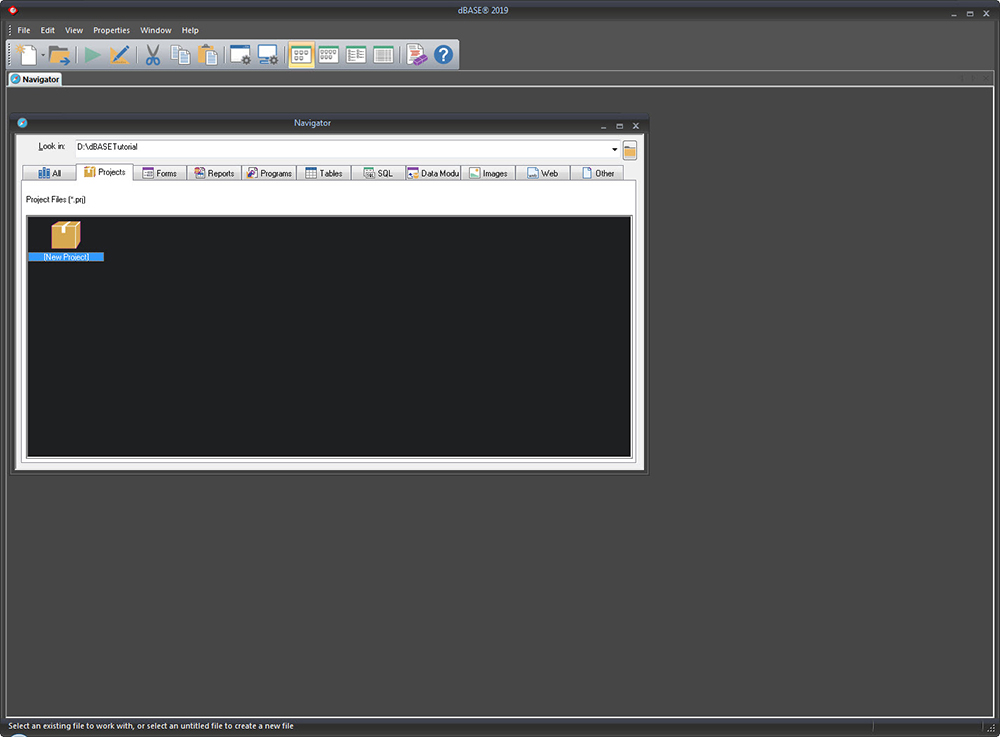Click the Navigator window title icon
Viewport: 1000px width, 737px height.
(x=22, y=123)
